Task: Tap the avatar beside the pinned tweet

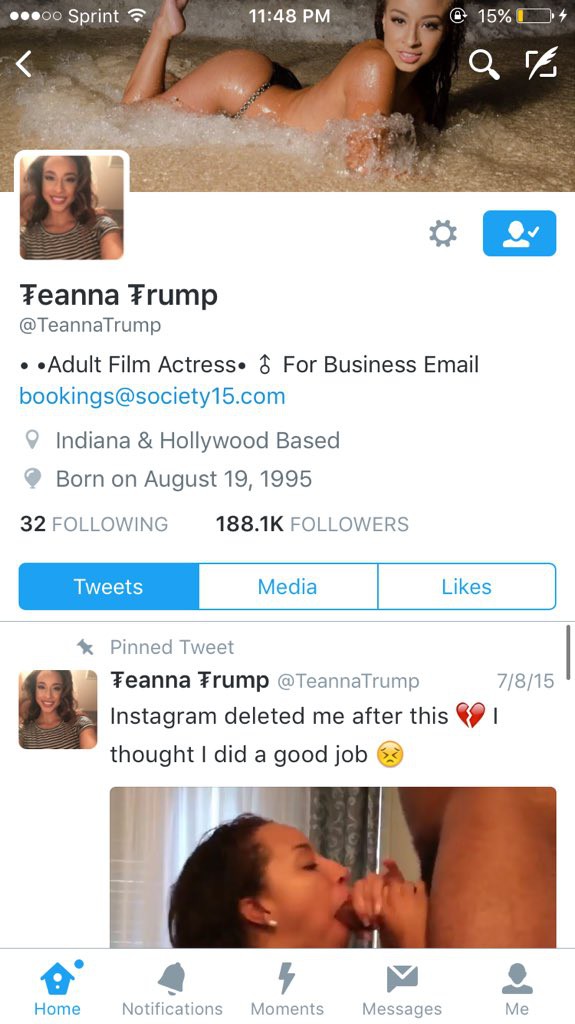Action: click(x=58, y=709)
